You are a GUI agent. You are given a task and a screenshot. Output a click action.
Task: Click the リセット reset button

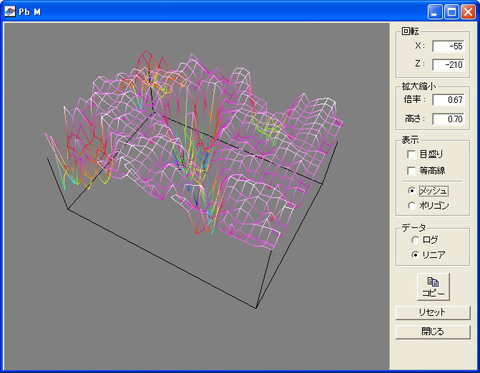point(433,313)
